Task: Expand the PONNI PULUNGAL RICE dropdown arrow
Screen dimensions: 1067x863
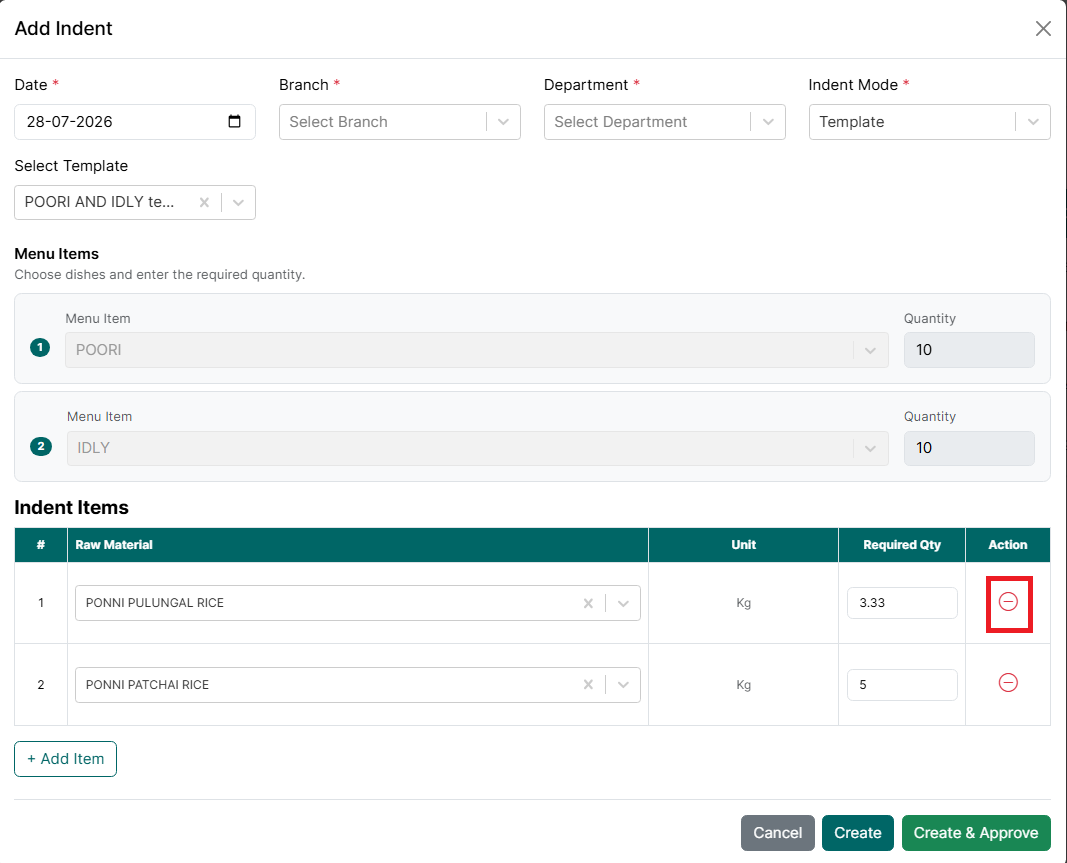Action: coord(623,603)
